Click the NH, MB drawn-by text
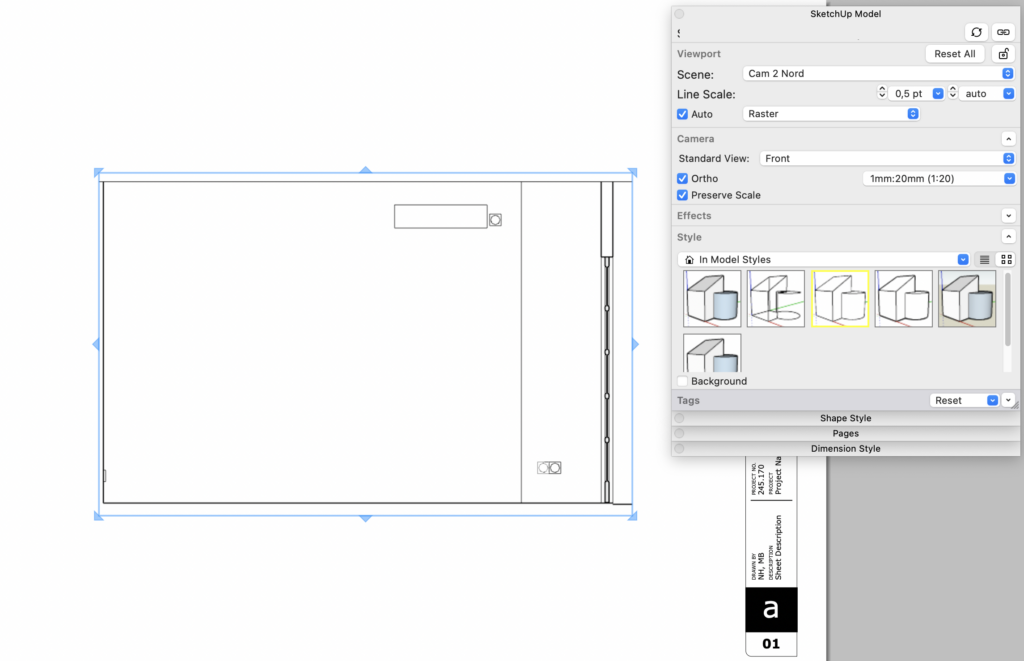Screen dimensions: 1024x661 pos(761,566)
